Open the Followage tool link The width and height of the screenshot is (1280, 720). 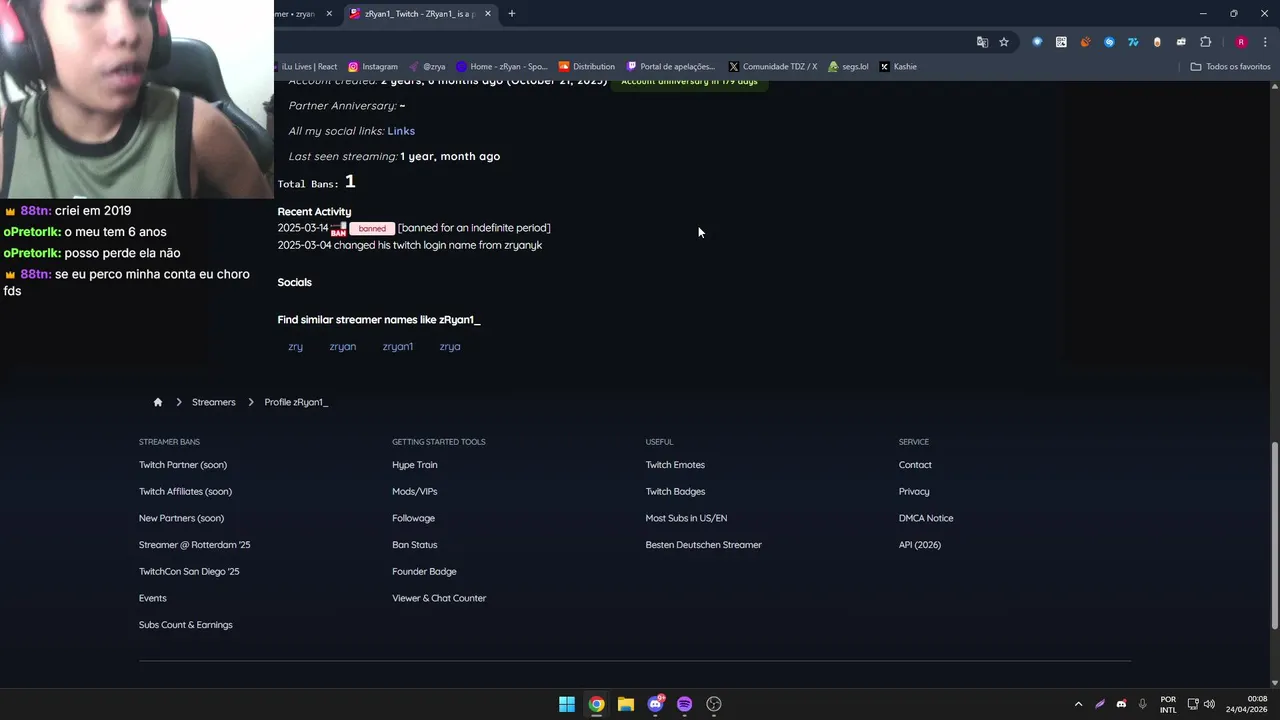pyautogui.click(x=413, y=518)
